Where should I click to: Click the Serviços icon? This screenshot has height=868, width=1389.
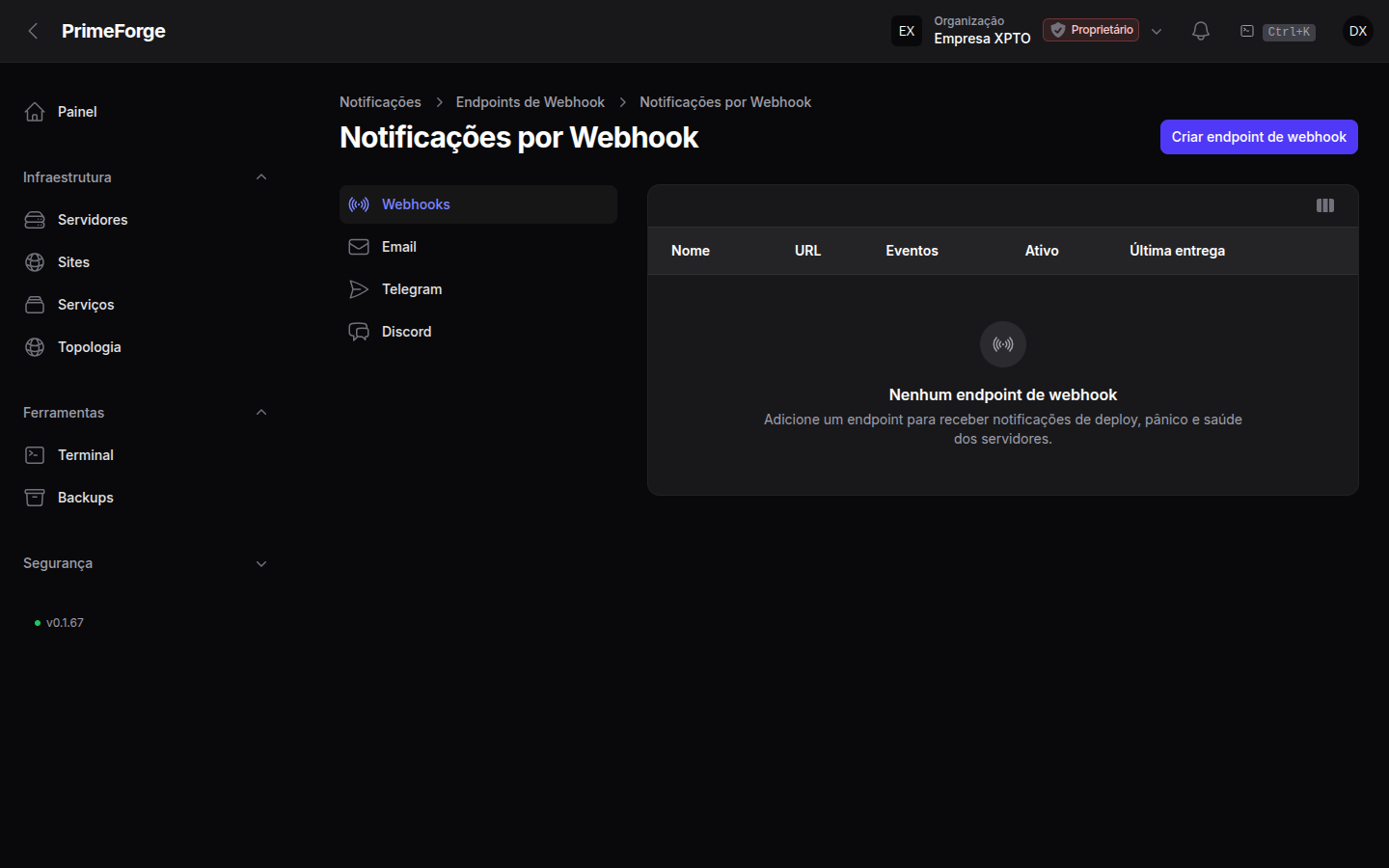35,305
